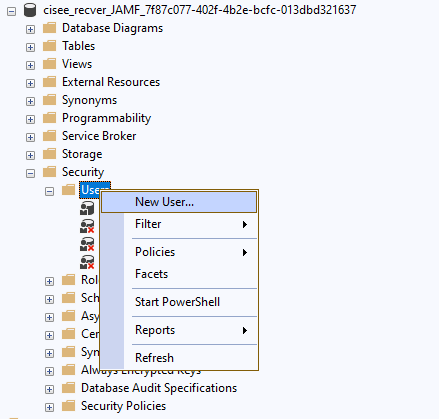The width and height of the screenshot is (439, 419).
Task: Click the Database Diagrams folder icon
Action: (49, 28)
